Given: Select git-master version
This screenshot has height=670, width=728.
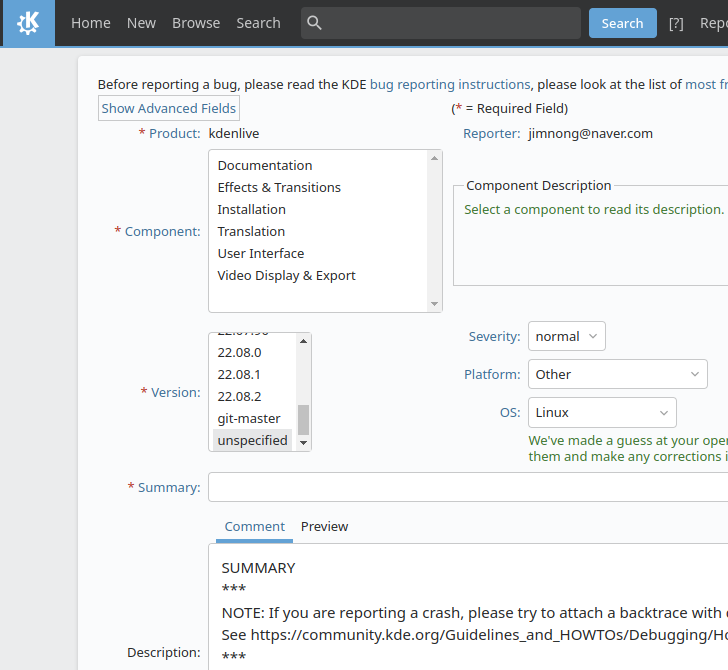Looking at the screenshot, I should click(253, 419).
